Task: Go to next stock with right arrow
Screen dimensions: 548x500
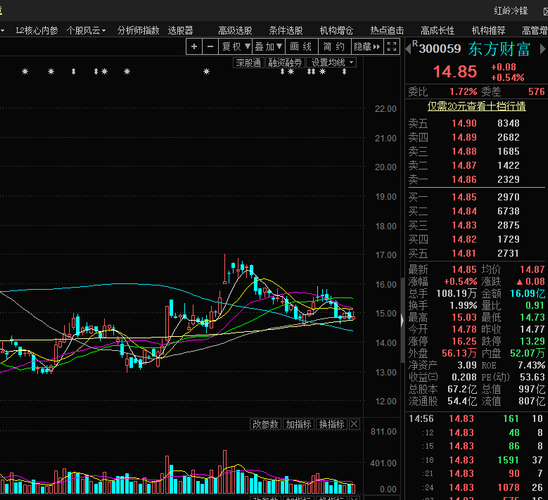Action: click(x=542, y=49)
